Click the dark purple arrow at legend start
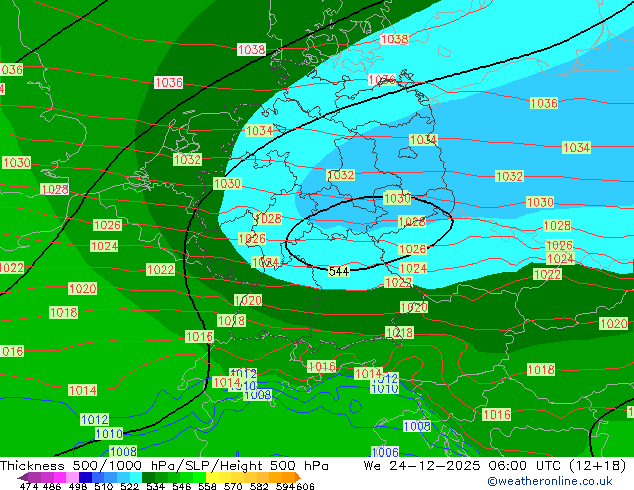634x490 pixels. 23,477
